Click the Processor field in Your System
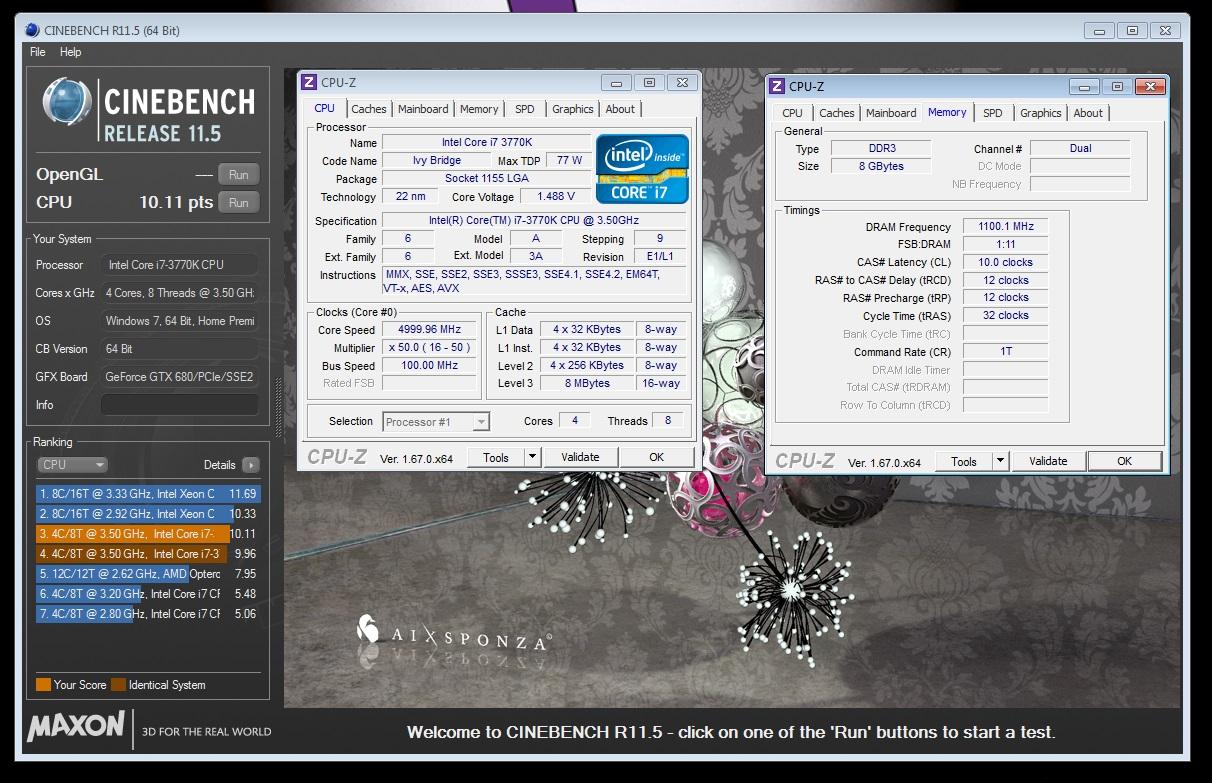 pos(179,265)
